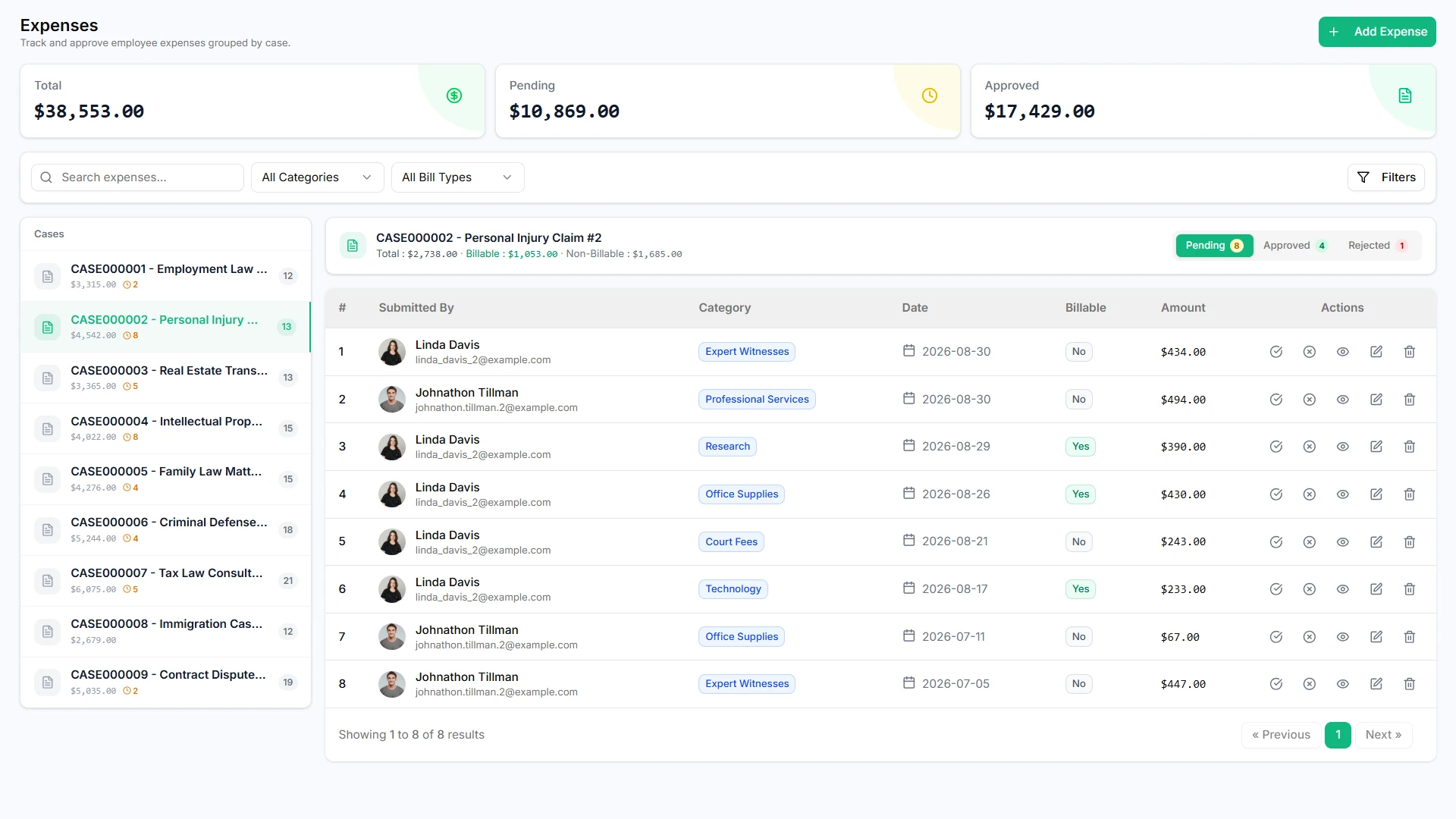Switch to the Approved tab
The image size is (1456, 819).
tap(1294, 246)
